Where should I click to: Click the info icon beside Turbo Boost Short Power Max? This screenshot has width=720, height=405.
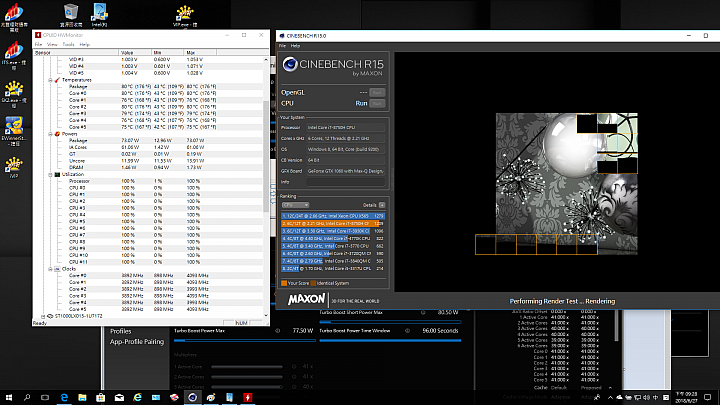coord(423,312)
